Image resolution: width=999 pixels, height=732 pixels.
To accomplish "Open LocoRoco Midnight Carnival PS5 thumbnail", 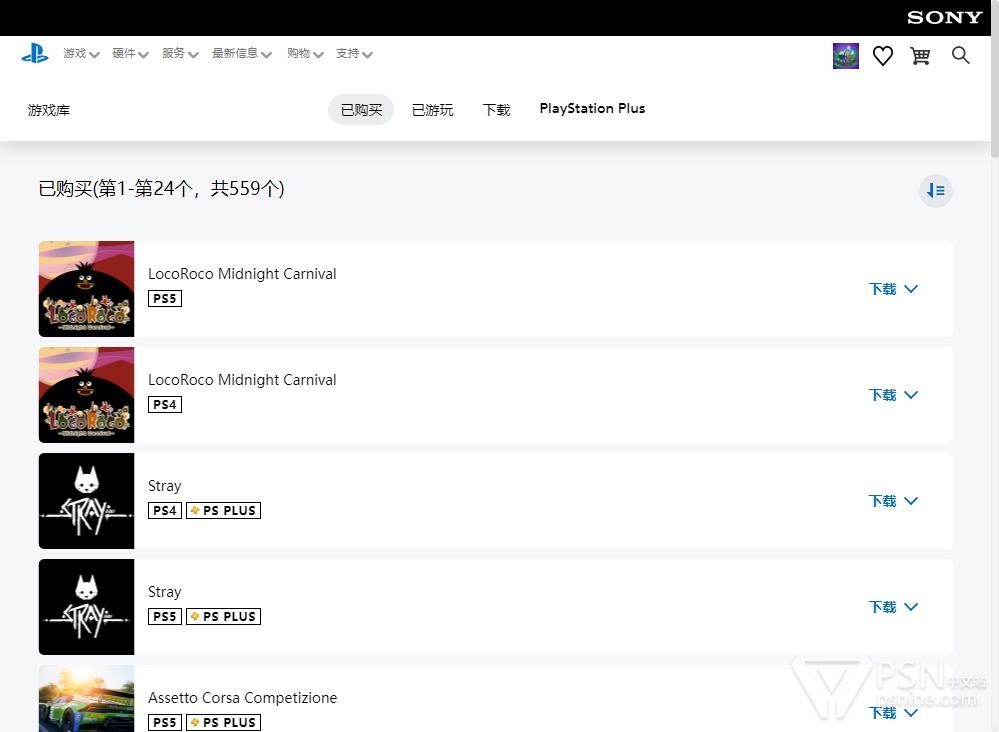I will tap(87, 289).
